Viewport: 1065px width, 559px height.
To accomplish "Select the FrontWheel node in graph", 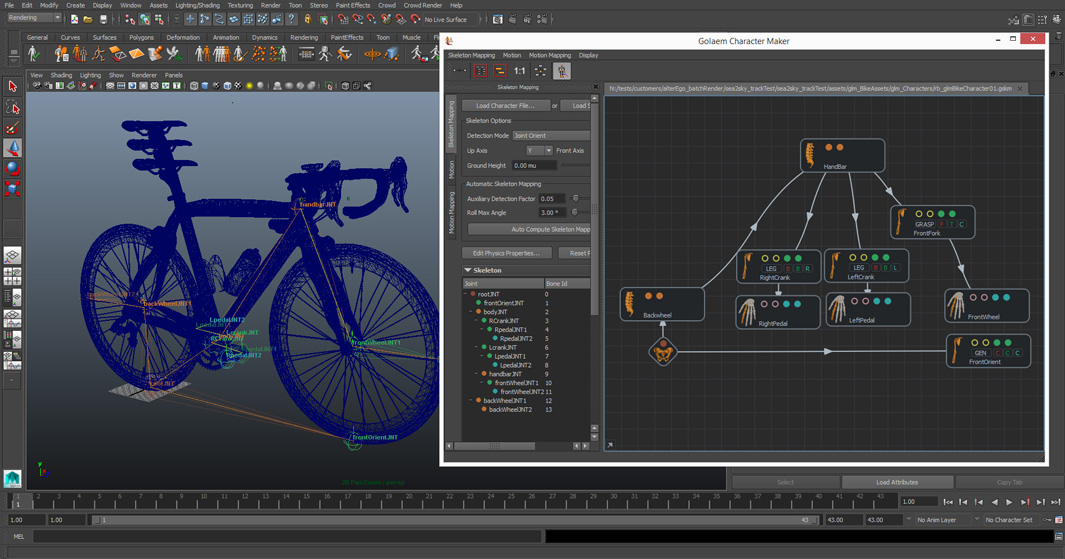I will point(987,306).
